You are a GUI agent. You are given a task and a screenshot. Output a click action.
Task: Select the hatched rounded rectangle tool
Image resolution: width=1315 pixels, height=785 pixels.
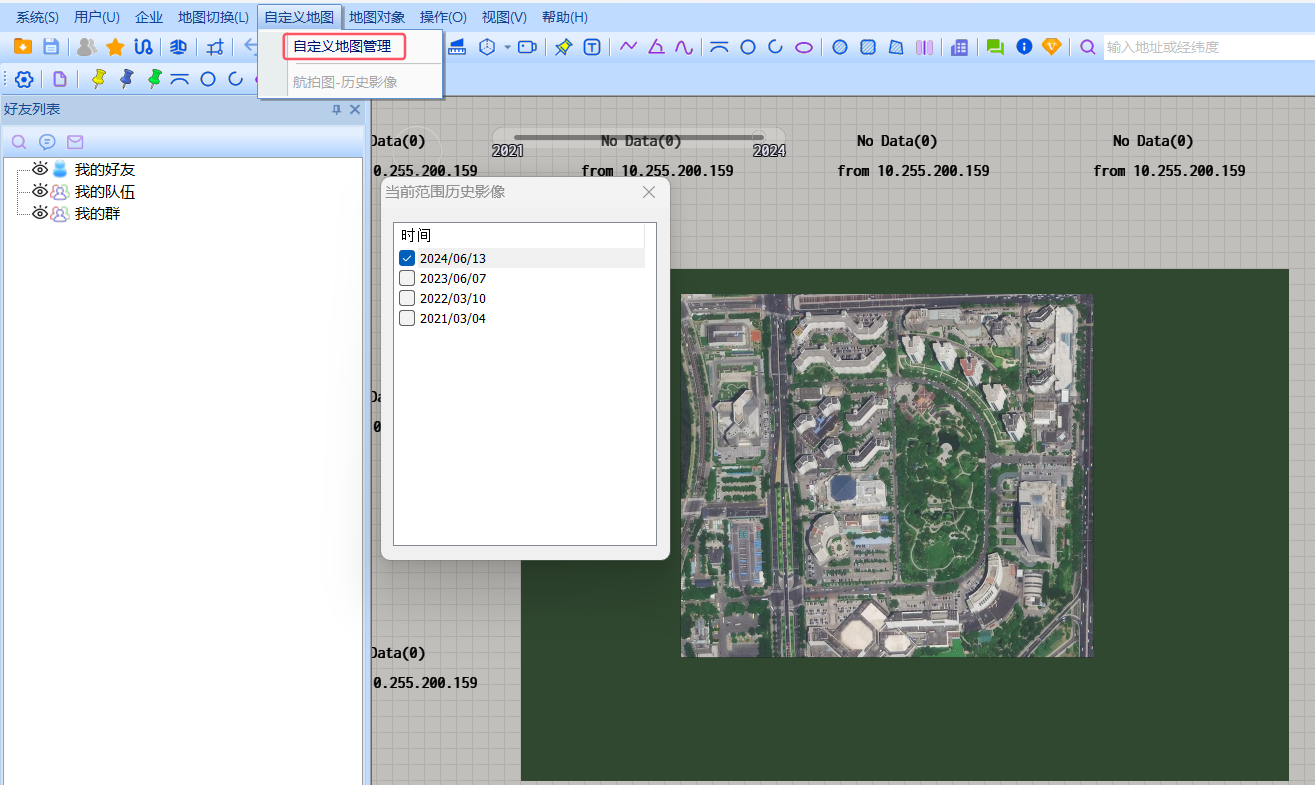coord(868,47)
